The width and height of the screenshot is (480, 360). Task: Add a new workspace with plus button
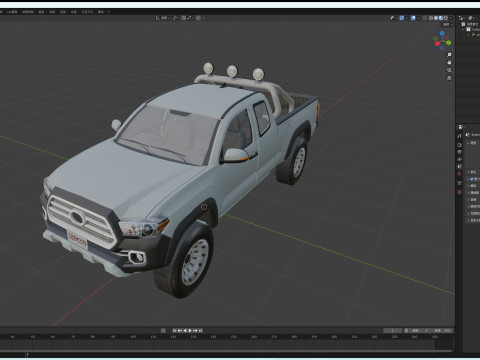pos(109,12)
